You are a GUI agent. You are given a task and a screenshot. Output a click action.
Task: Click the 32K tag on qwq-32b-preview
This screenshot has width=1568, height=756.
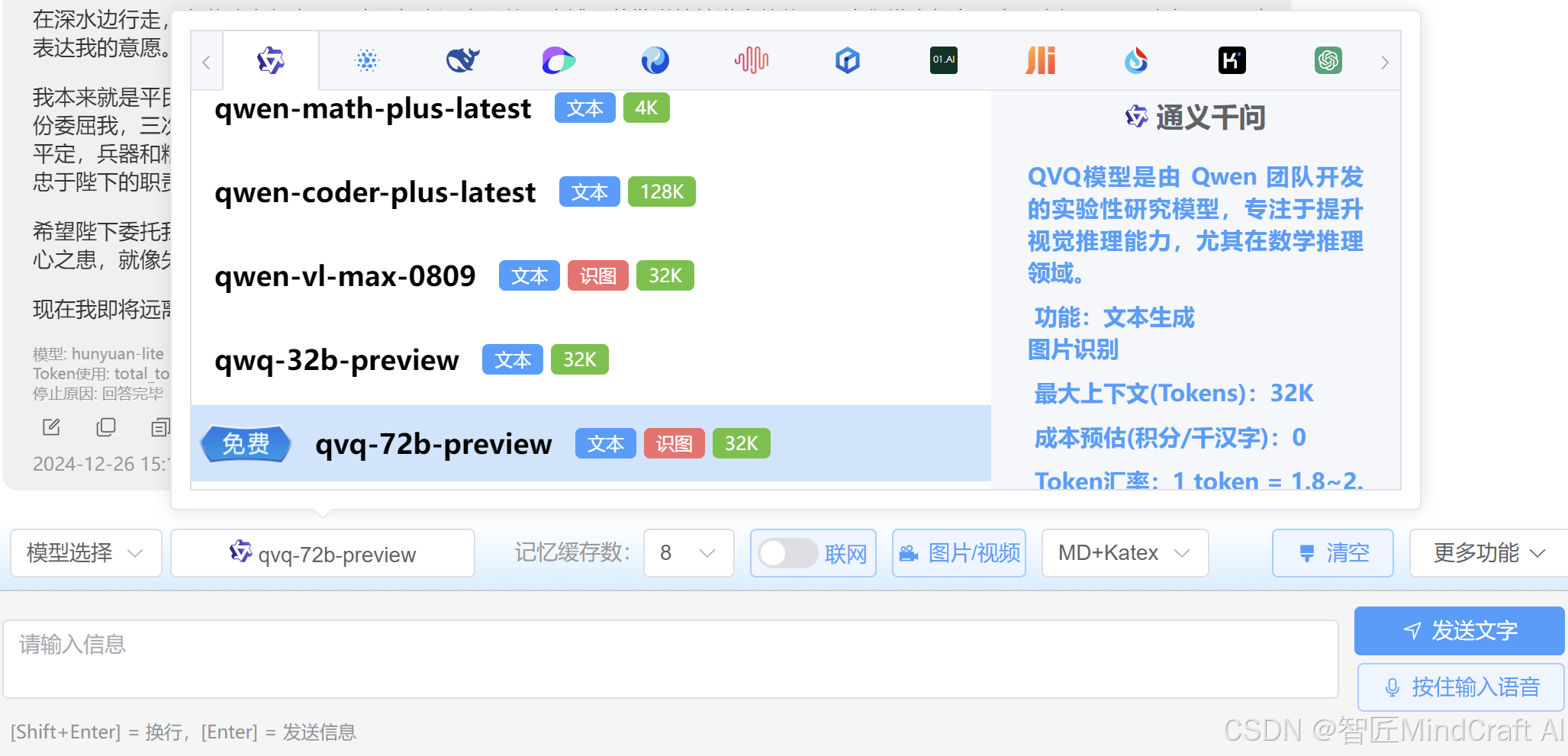[x=580, y=360]
